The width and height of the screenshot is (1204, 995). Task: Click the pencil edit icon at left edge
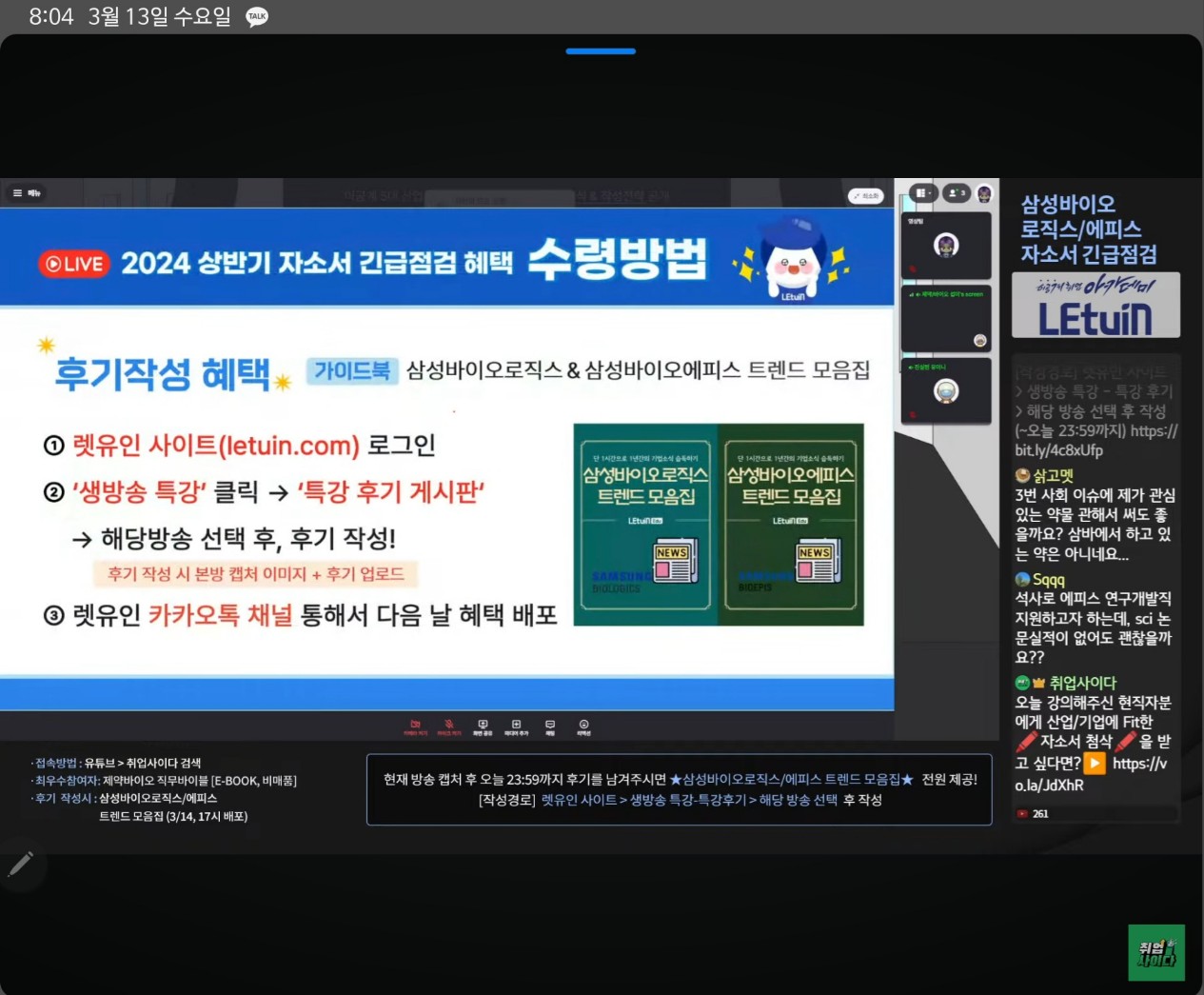pos(20,864)
